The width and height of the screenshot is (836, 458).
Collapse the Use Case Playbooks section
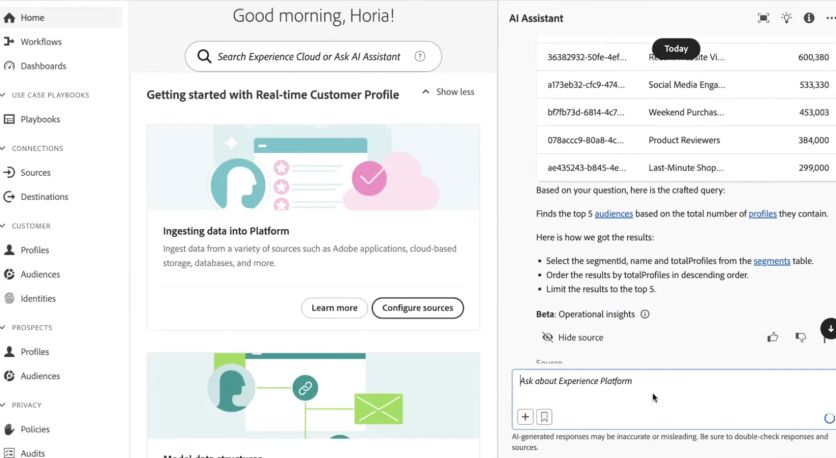coord(3,95)
